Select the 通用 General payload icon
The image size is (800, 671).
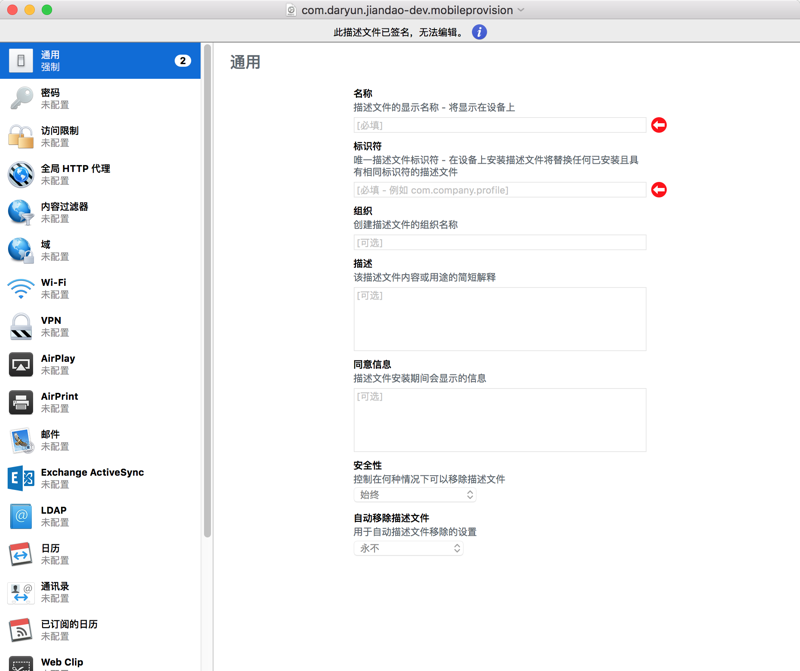[21, 61]
